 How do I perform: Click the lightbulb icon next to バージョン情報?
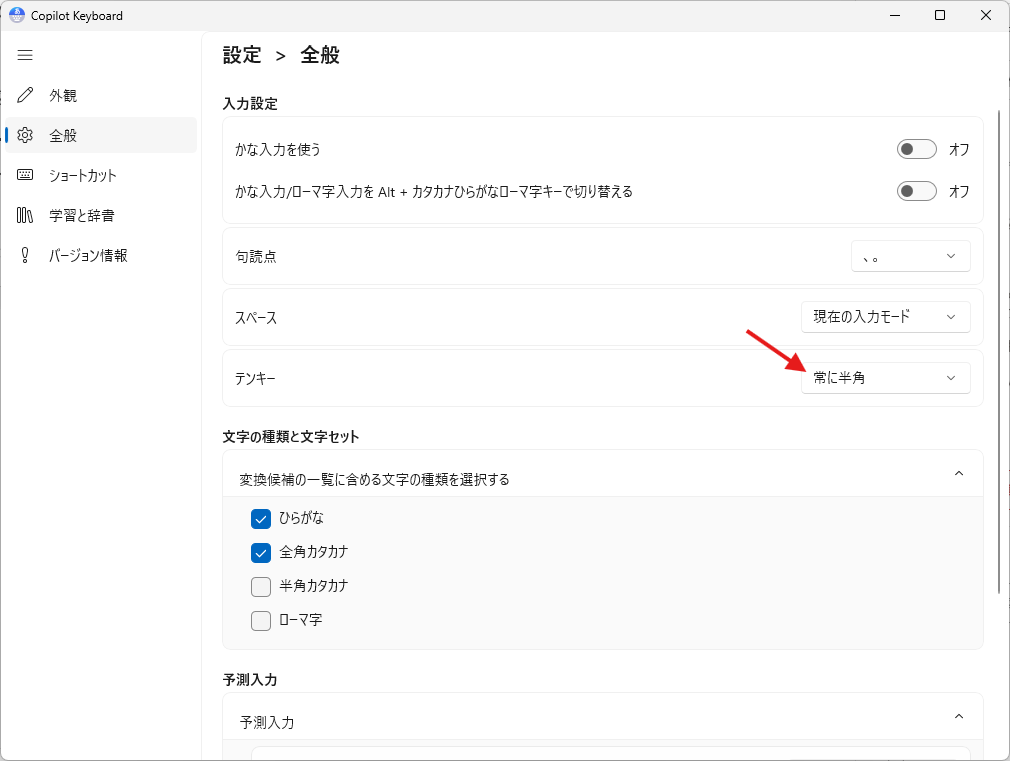(x=25, y=255)
